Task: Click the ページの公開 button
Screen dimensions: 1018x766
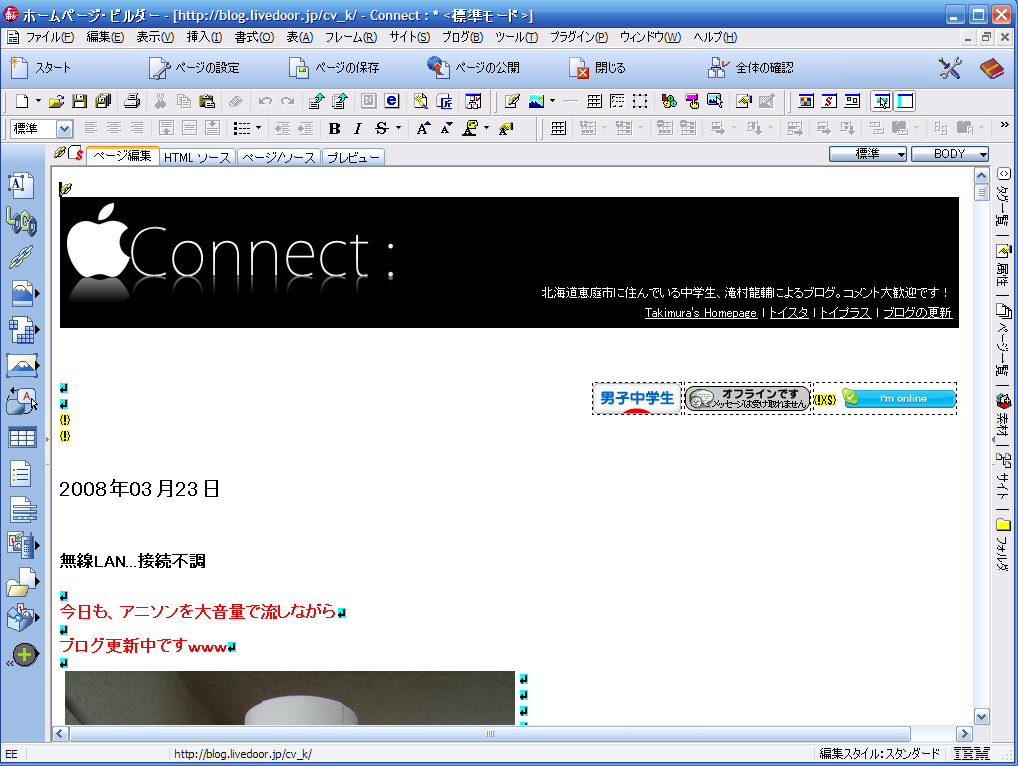Action: 473,68
